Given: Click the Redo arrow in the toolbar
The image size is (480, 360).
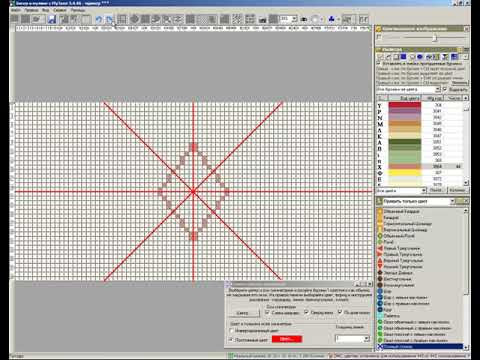Looking at the screenshot, I should tap(109, 19).
